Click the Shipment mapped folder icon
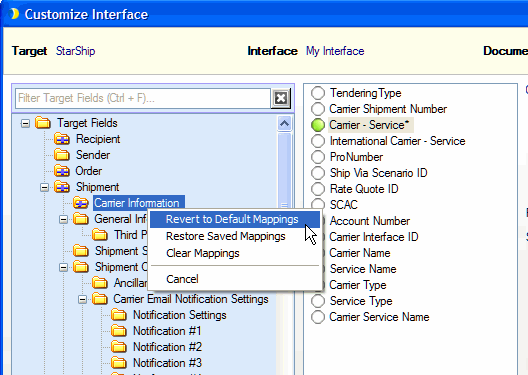Image resolution: width=528 pixels, height=375 pixels. (62, 187)
